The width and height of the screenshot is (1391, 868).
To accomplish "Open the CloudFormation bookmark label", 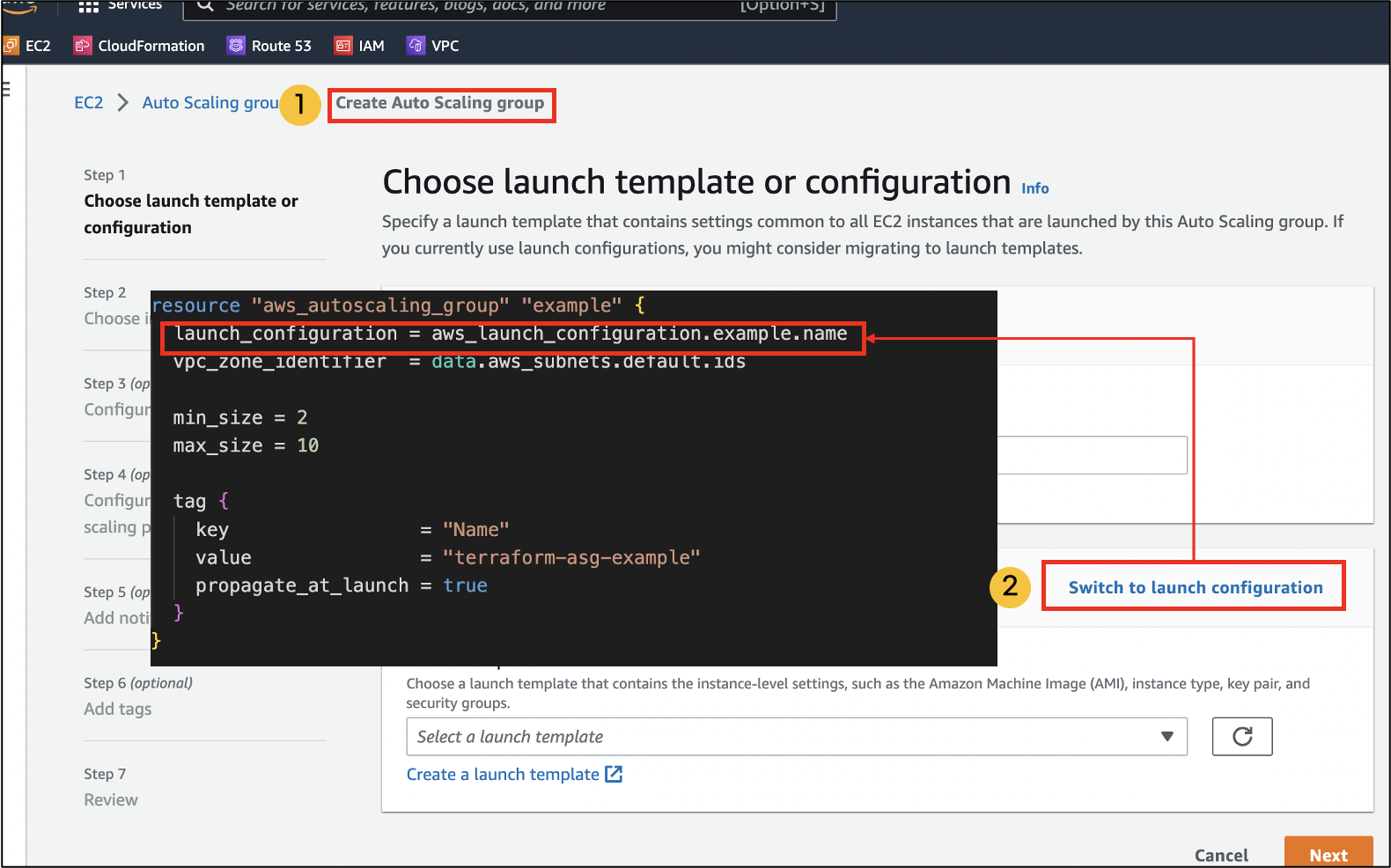I will coord(151,46).
